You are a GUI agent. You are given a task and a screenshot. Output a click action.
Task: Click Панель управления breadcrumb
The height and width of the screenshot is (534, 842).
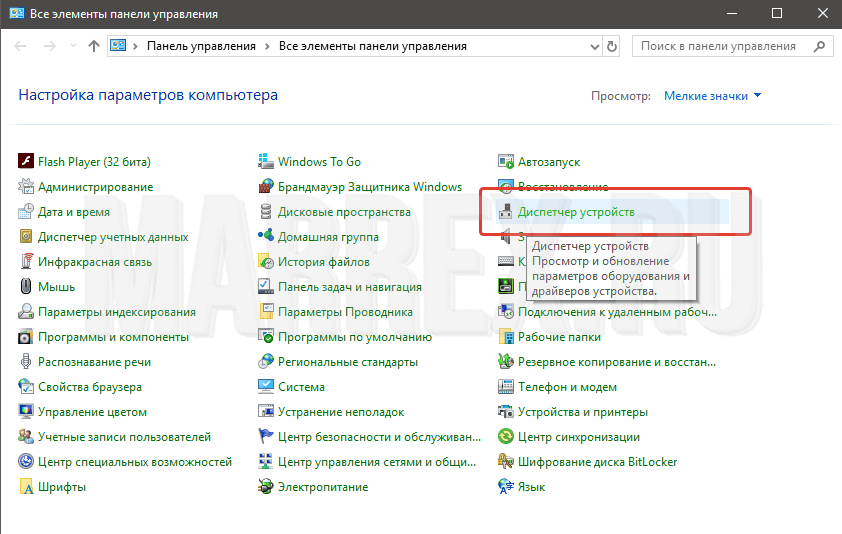[201, 46]
